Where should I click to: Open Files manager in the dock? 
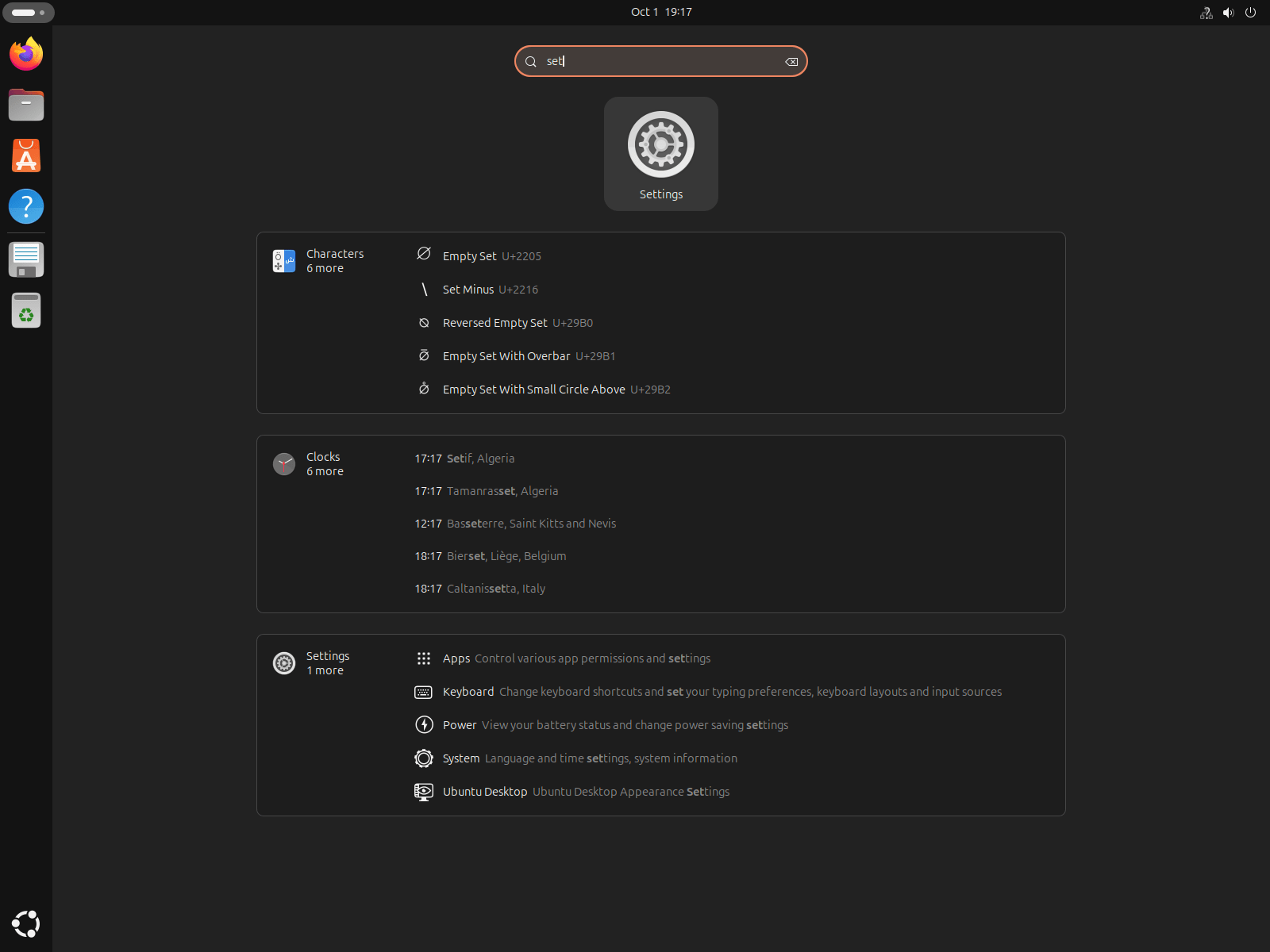(26, 105)
